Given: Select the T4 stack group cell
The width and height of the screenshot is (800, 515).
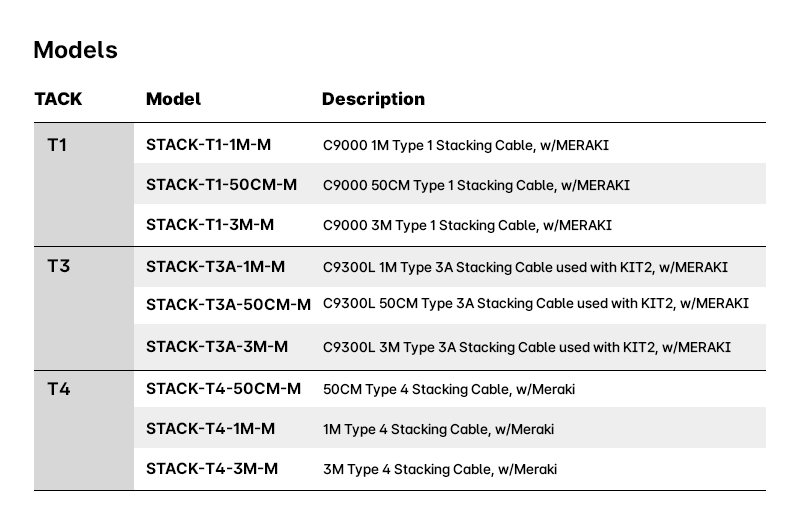Looking at the screenshot, I should [x=58, y=389].
